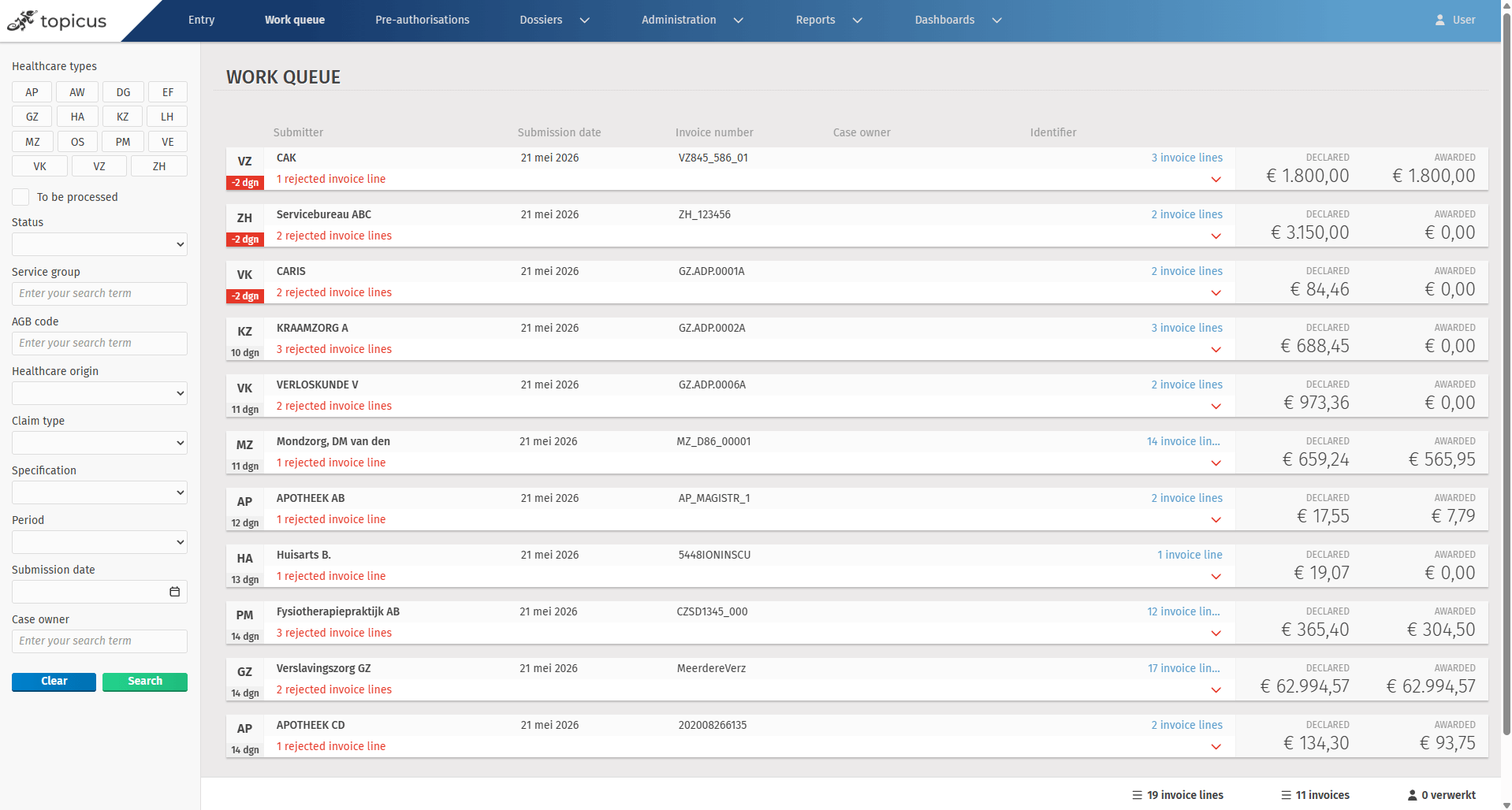Toggle the EF healthcare type filter

168,92
